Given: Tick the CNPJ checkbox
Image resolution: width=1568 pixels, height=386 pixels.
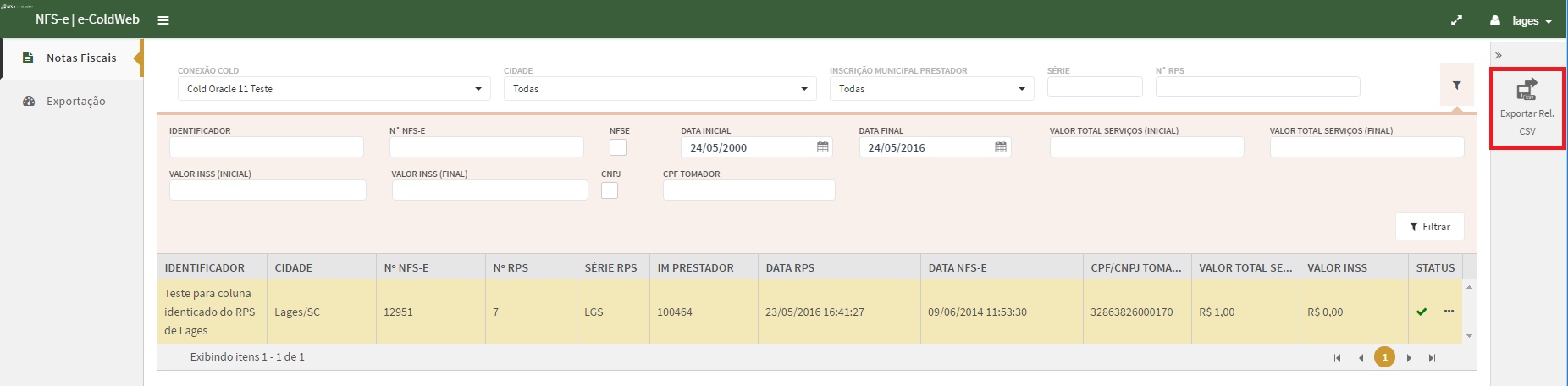Looking at the screenshot, I should pos(610,190).
